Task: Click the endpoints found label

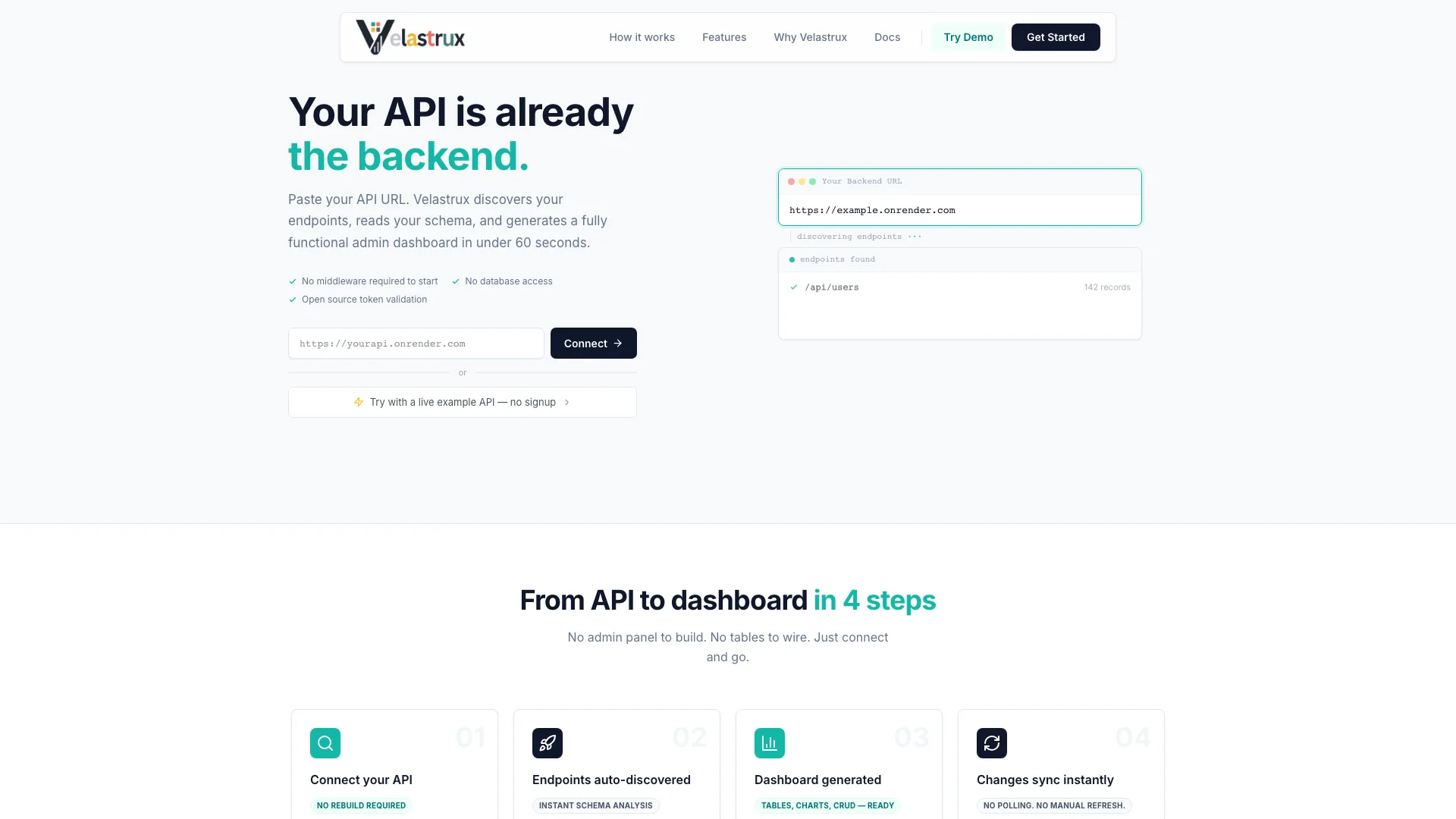Action: click(837, 259)
